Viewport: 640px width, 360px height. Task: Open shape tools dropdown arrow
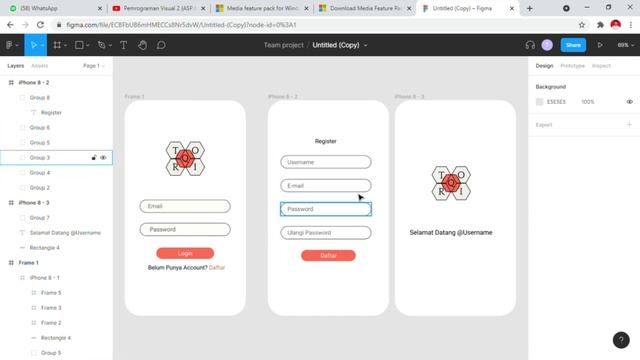(87, 45)
